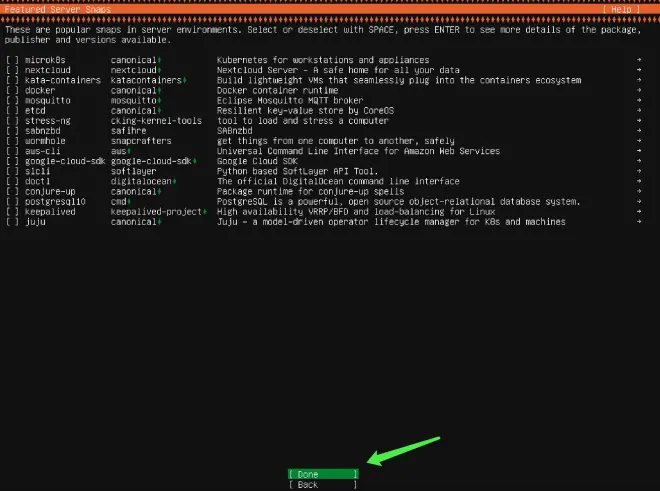The height and width of the screenshot is (491, 660).
Task: Check the docker snap checkbox
Action: (x=12, y=91)
